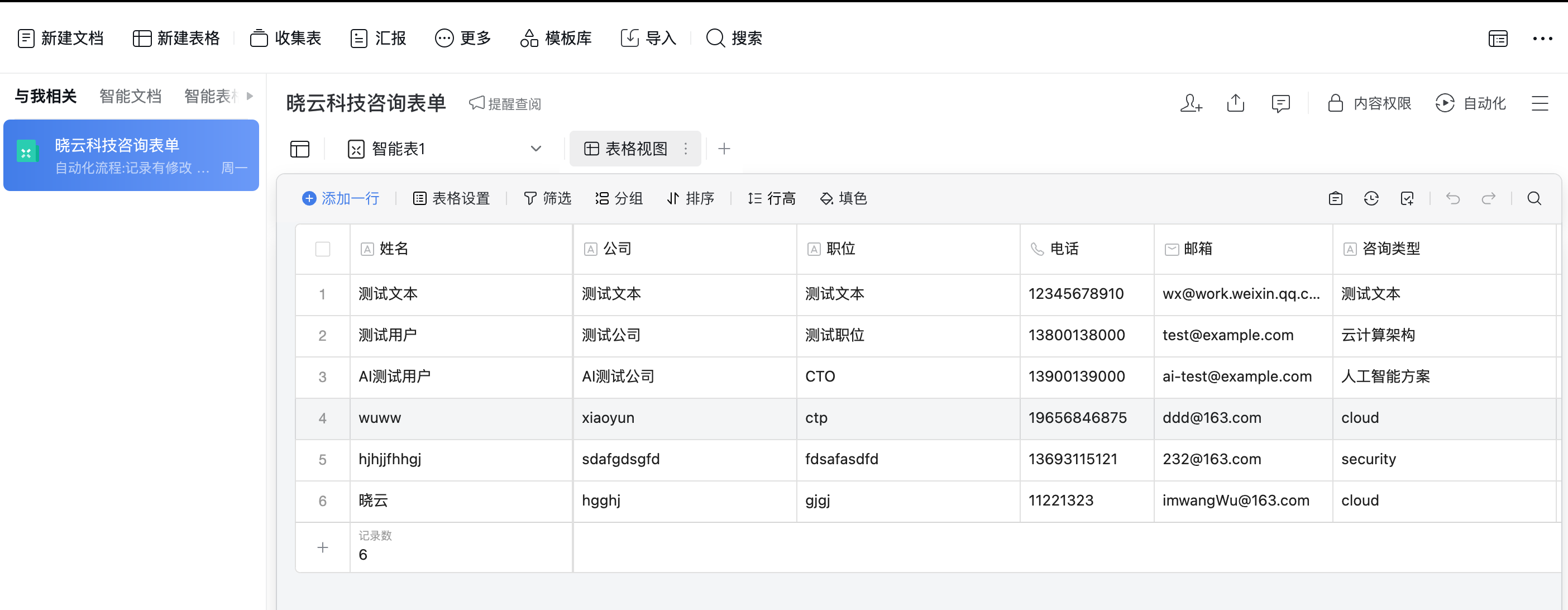Open the 分组 group option
This screenshot has height=610, width=1568.
[x=619, y=198]
